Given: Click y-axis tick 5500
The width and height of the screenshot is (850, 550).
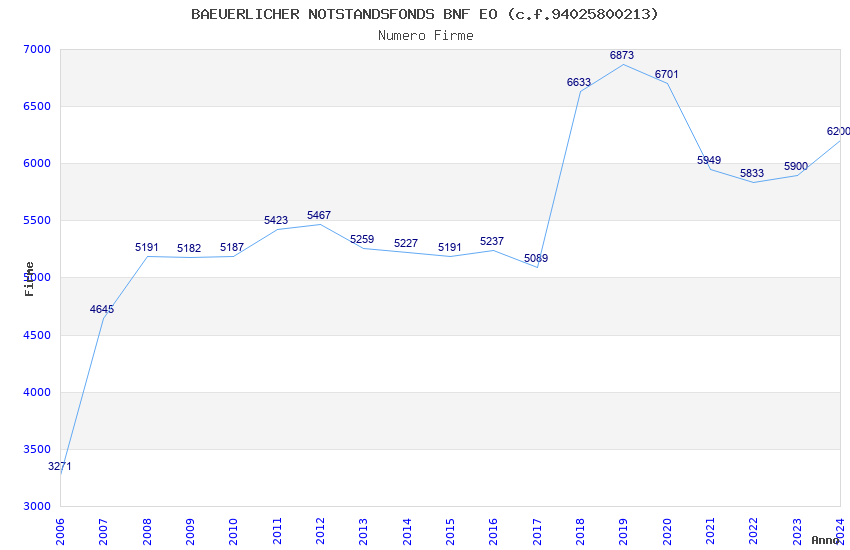Looking at the screenshot, I should coord(37,221).
